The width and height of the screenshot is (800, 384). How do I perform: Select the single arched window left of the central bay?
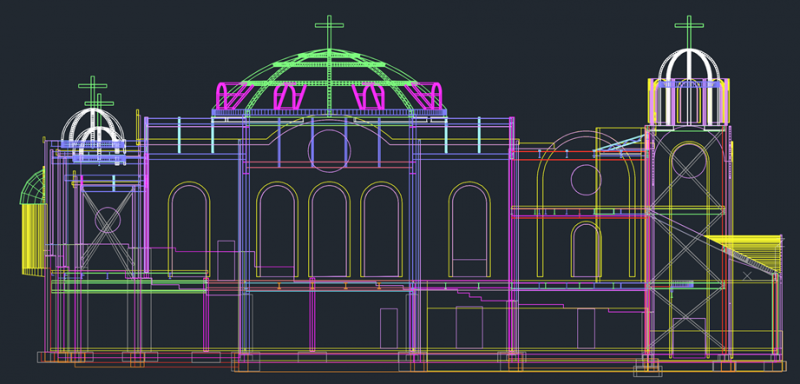coord(189,229)
